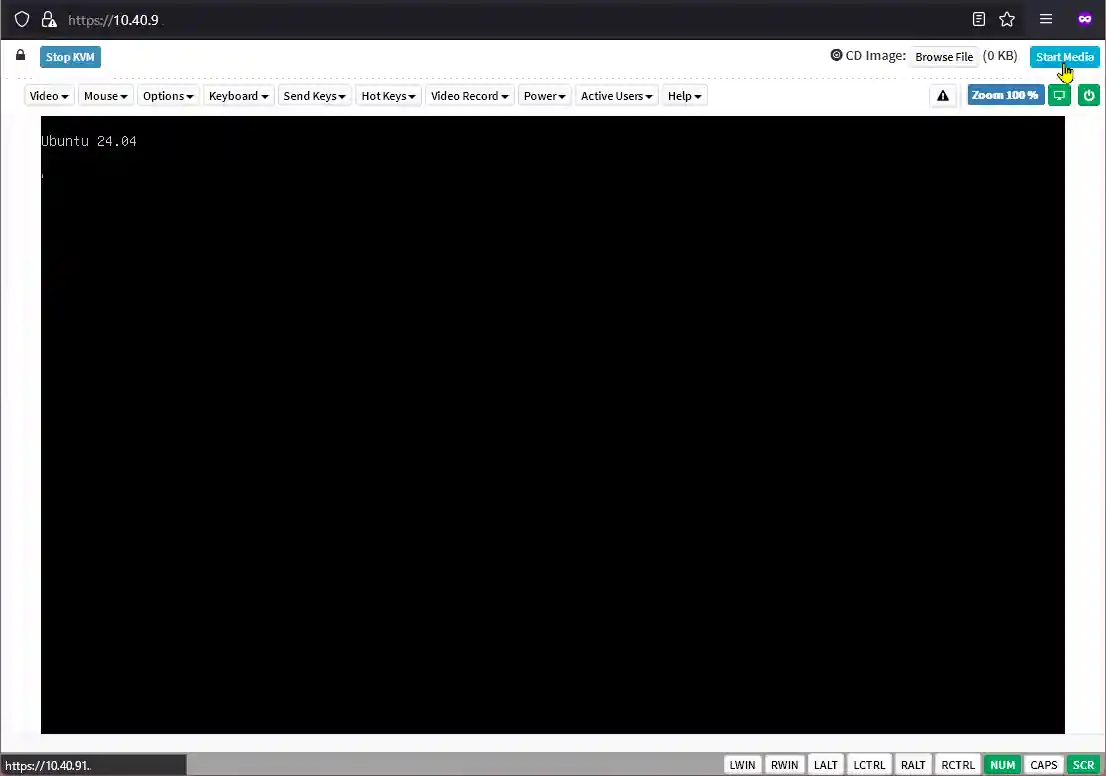
Task: Click the site security lock icon in address bar
Action: [x=49, y=19]
